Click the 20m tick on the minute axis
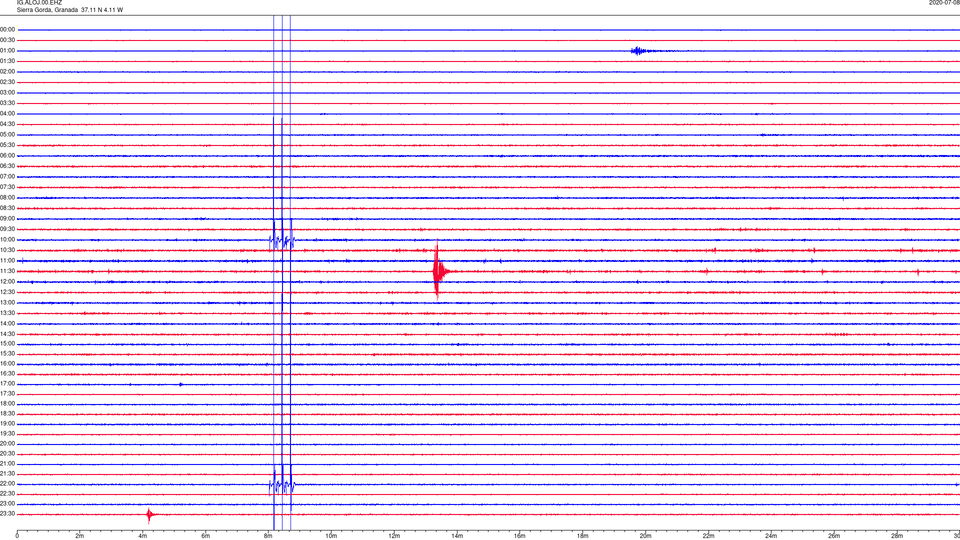 645,536
